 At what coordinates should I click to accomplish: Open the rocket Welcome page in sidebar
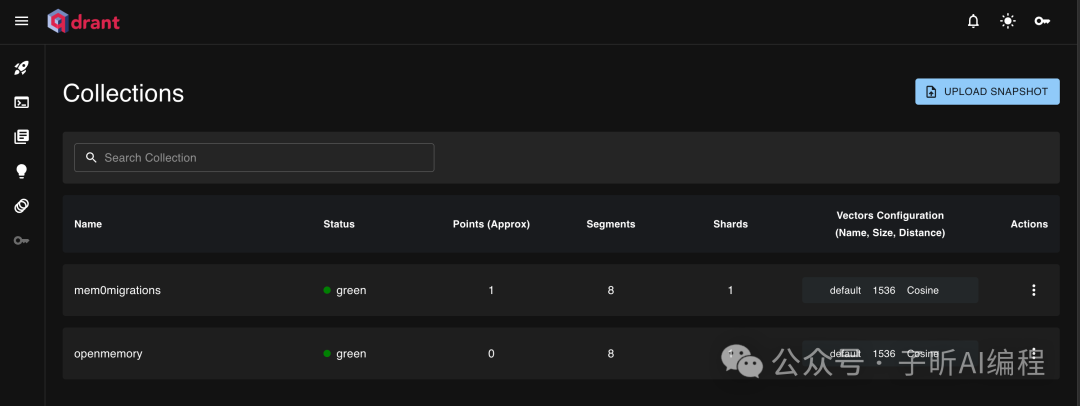point(21,68)
